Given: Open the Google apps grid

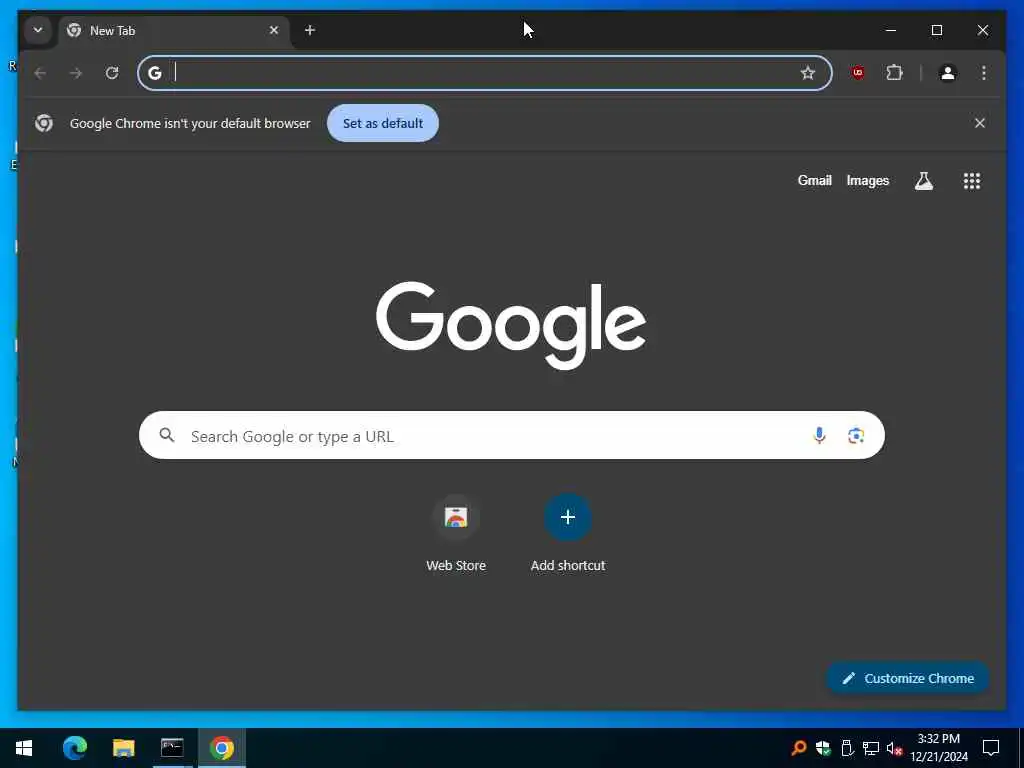Looking at the screenshot, I should pyautogui.click(x=972, y=181).
